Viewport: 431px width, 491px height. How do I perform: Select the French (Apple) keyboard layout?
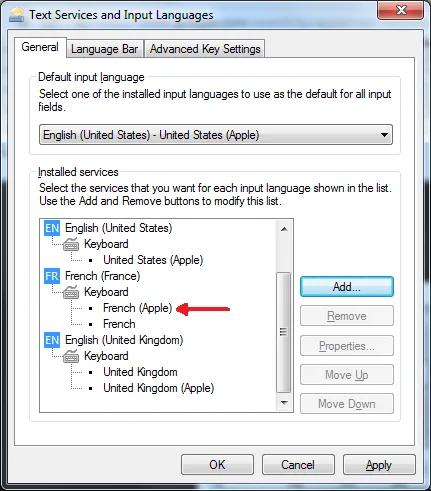[x=138, y=308]
